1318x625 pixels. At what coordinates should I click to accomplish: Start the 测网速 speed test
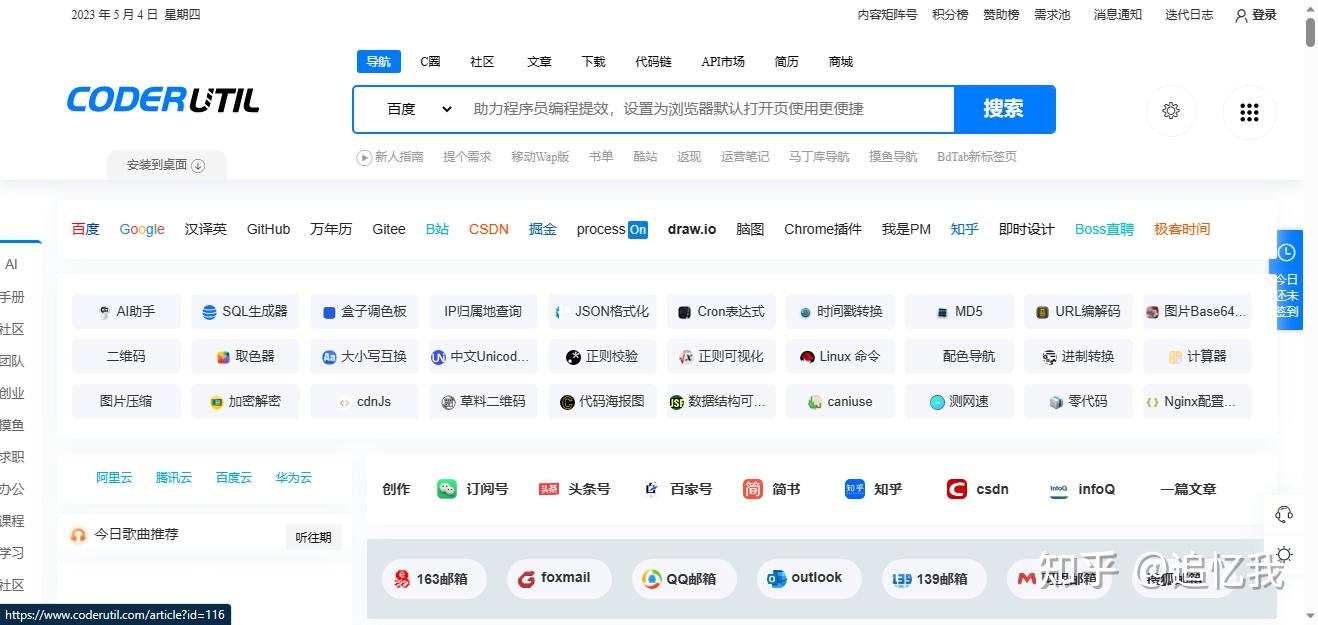click(x=958, y=401)
